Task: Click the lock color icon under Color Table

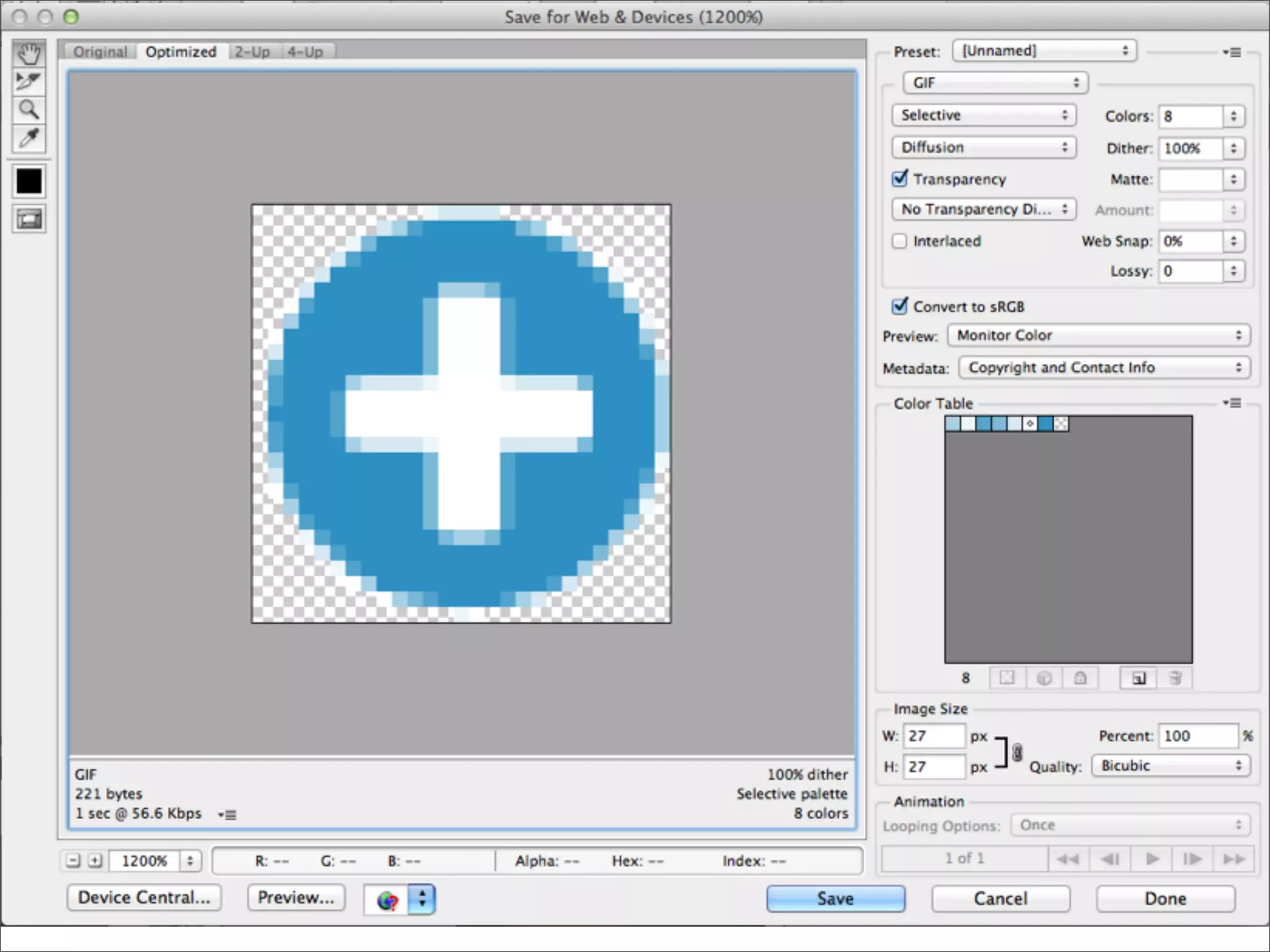Action: [x=1080, y=678]
